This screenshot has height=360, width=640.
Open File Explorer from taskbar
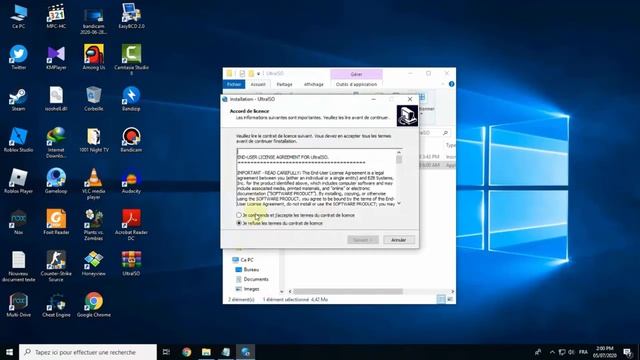click(206, 352)
